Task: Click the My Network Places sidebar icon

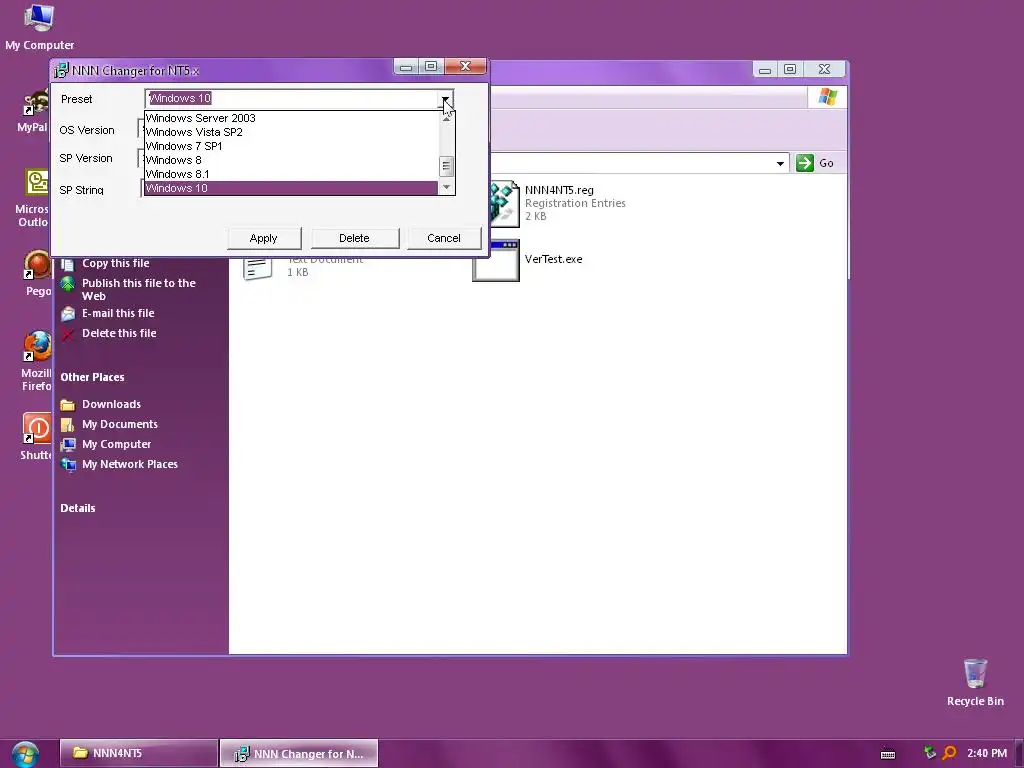Action: [68, 465]
